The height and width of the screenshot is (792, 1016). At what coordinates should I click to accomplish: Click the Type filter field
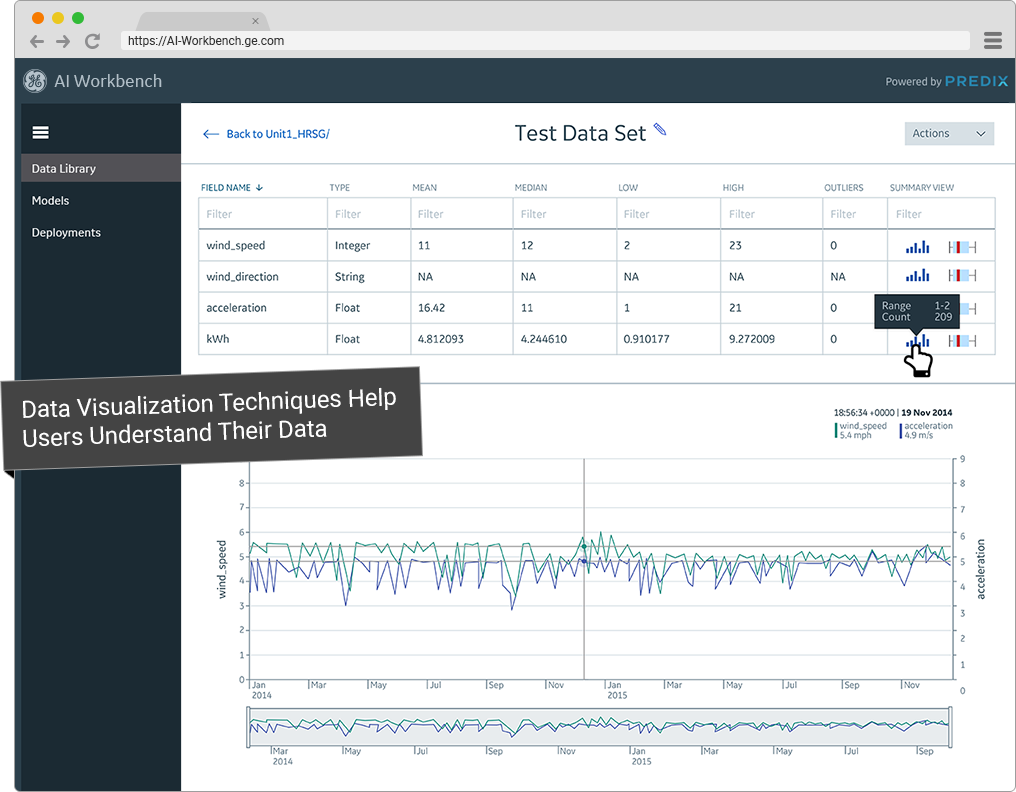click(x=369, y=214)
